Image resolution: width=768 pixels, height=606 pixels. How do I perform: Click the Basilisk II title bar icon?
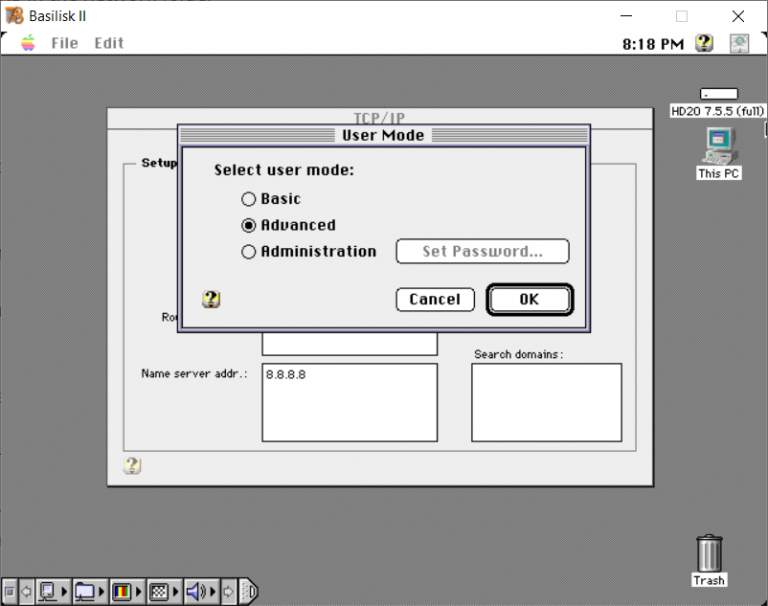click(14, 16)
